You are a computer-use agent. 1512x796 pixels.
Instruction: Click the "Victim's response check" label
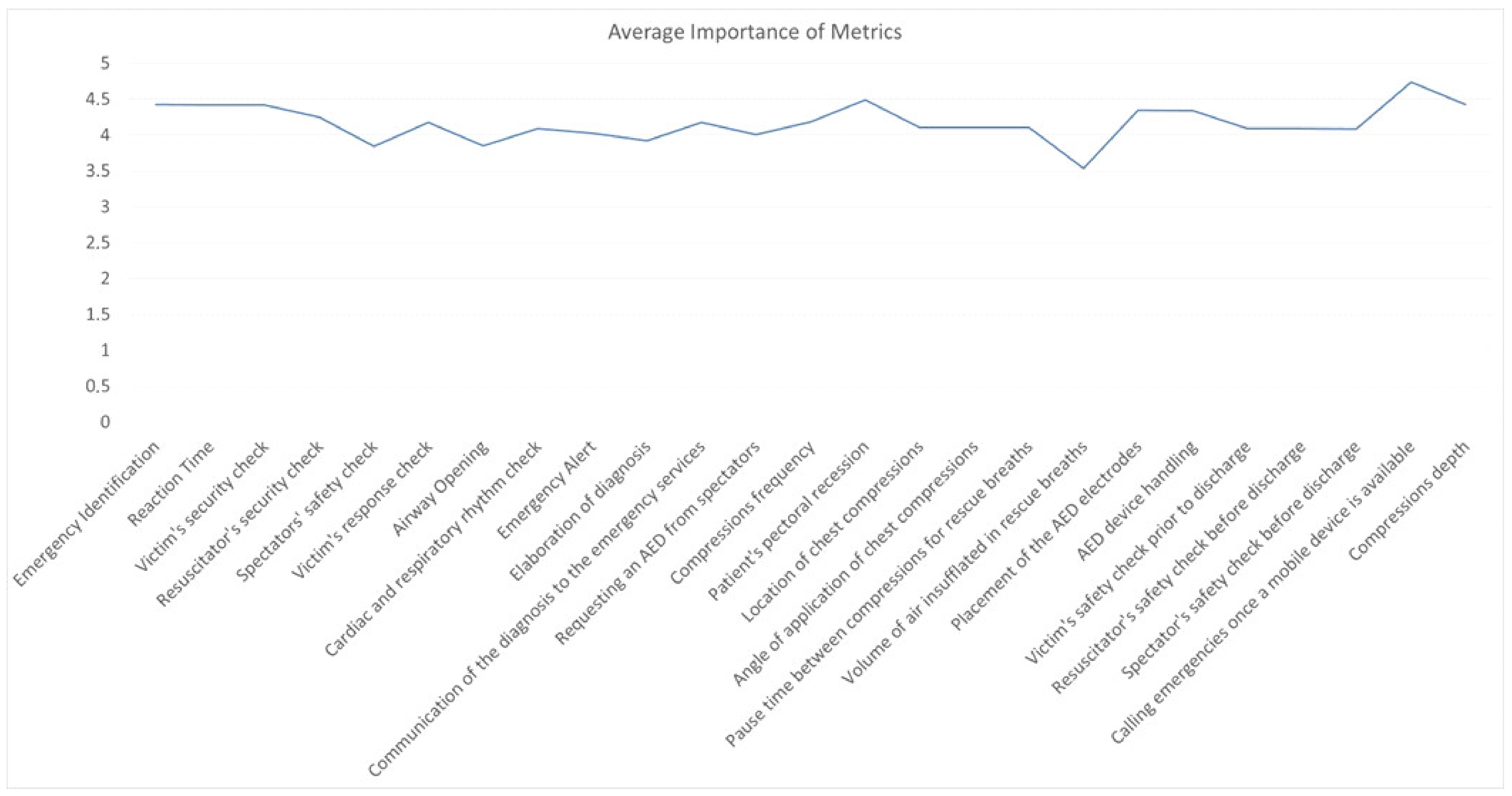tap(362, 510)
